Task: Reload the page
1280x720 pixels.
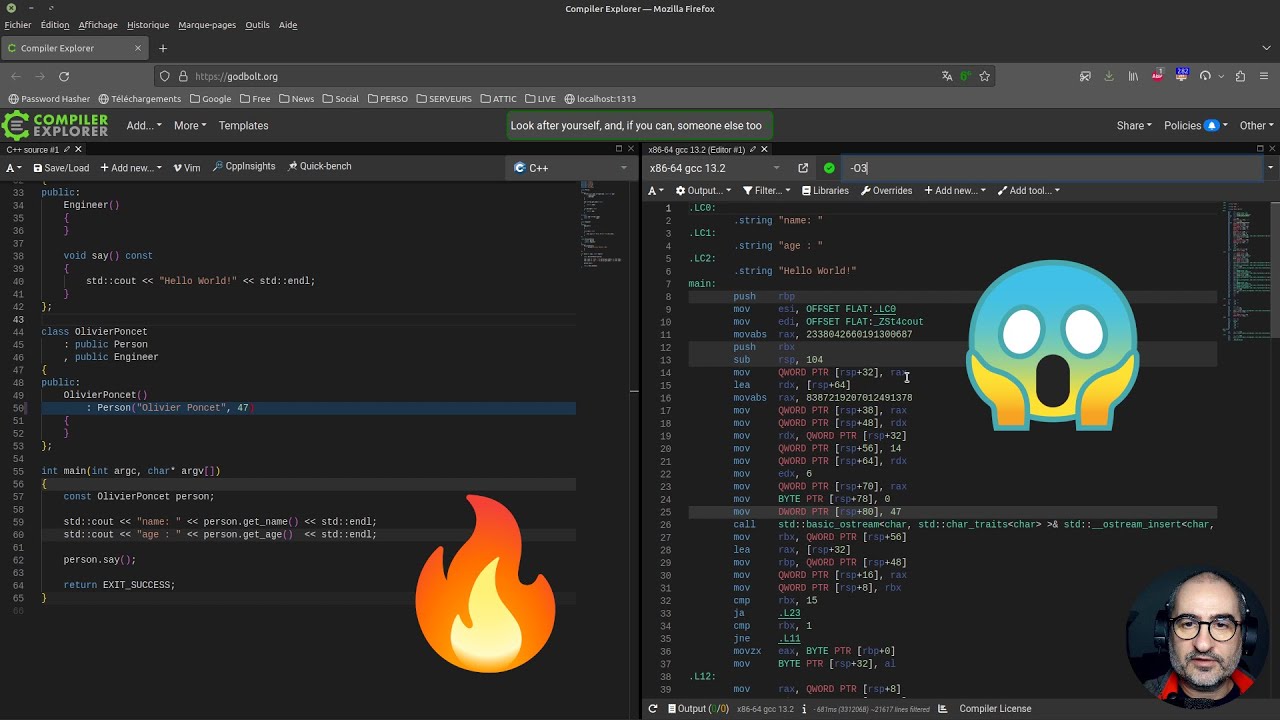Action: pos(64,76)
